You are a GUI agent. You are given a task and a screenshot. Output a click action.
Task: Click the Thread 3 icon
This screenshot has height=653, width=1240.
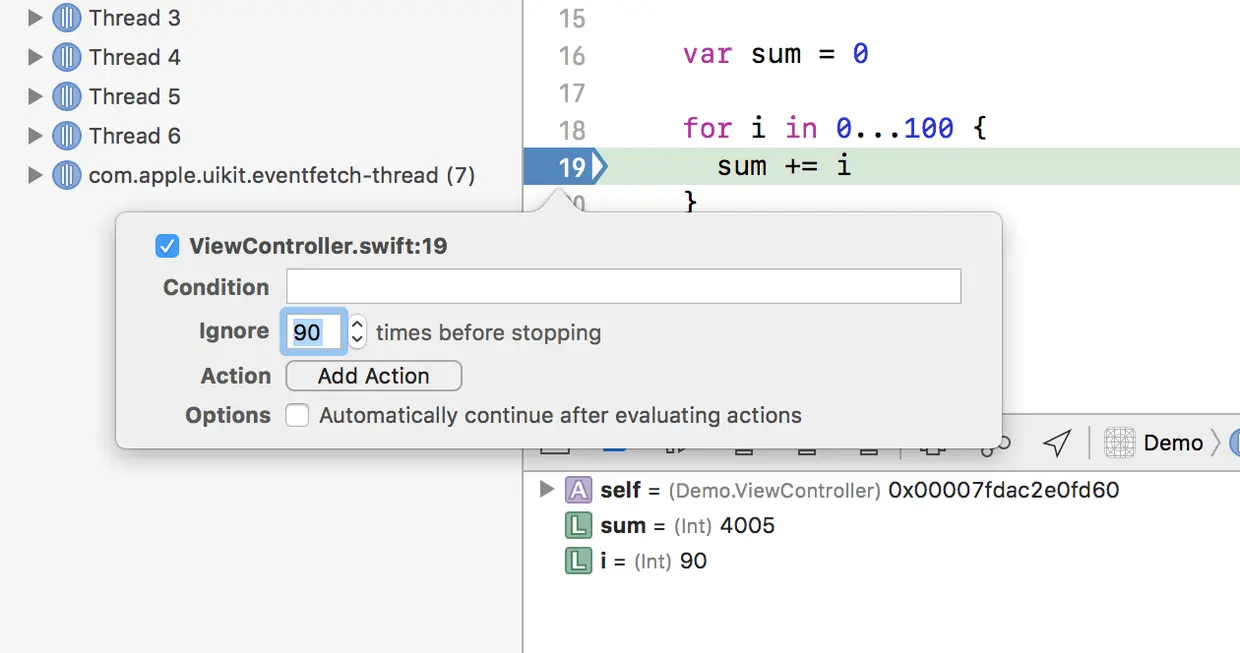click(66, 18)
